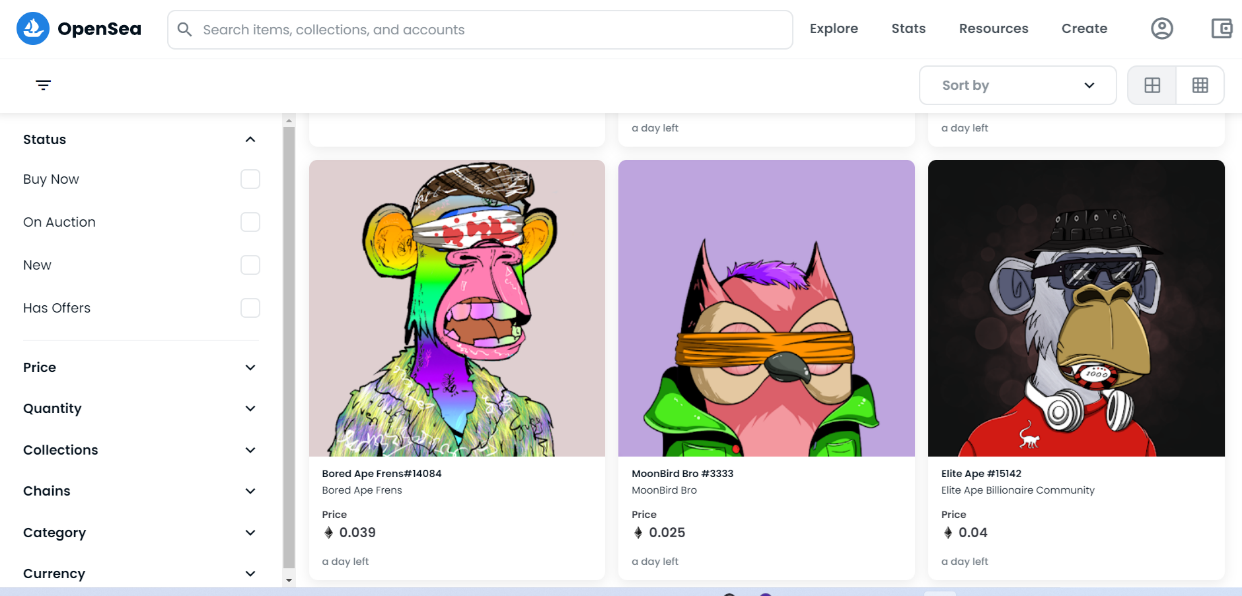Collapse the Status filter section
The height and width of the screenshot is (596, 1242).
250,140
